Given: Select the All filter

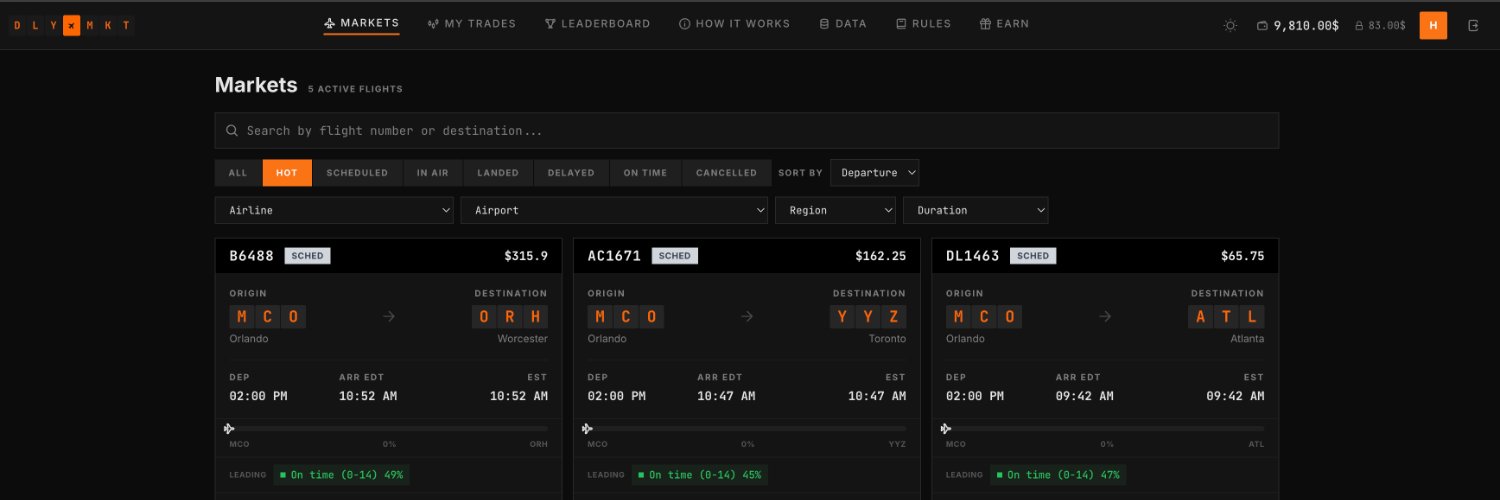Looking at the screenshot, I should coord(238,173).
